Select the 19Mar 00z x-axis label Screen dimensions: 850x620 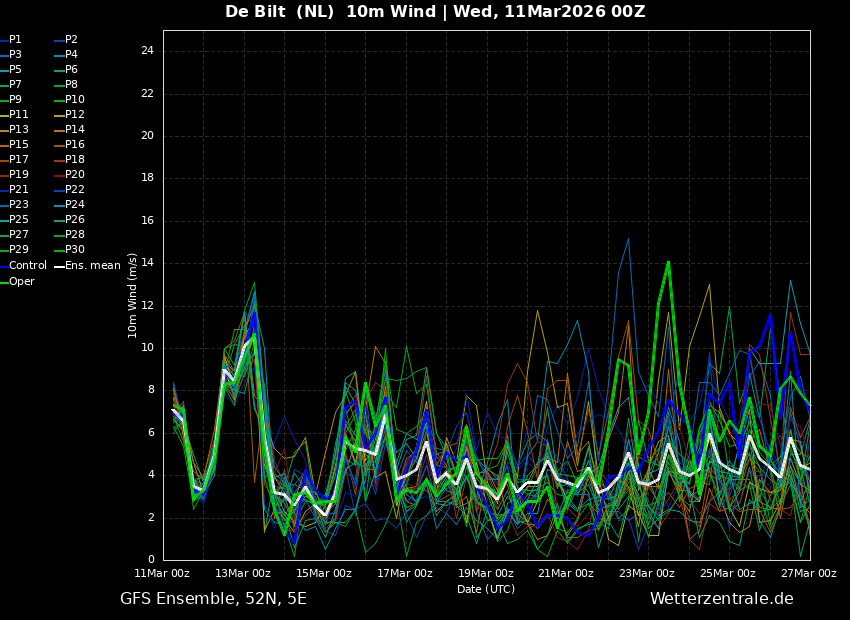(486, 574)
